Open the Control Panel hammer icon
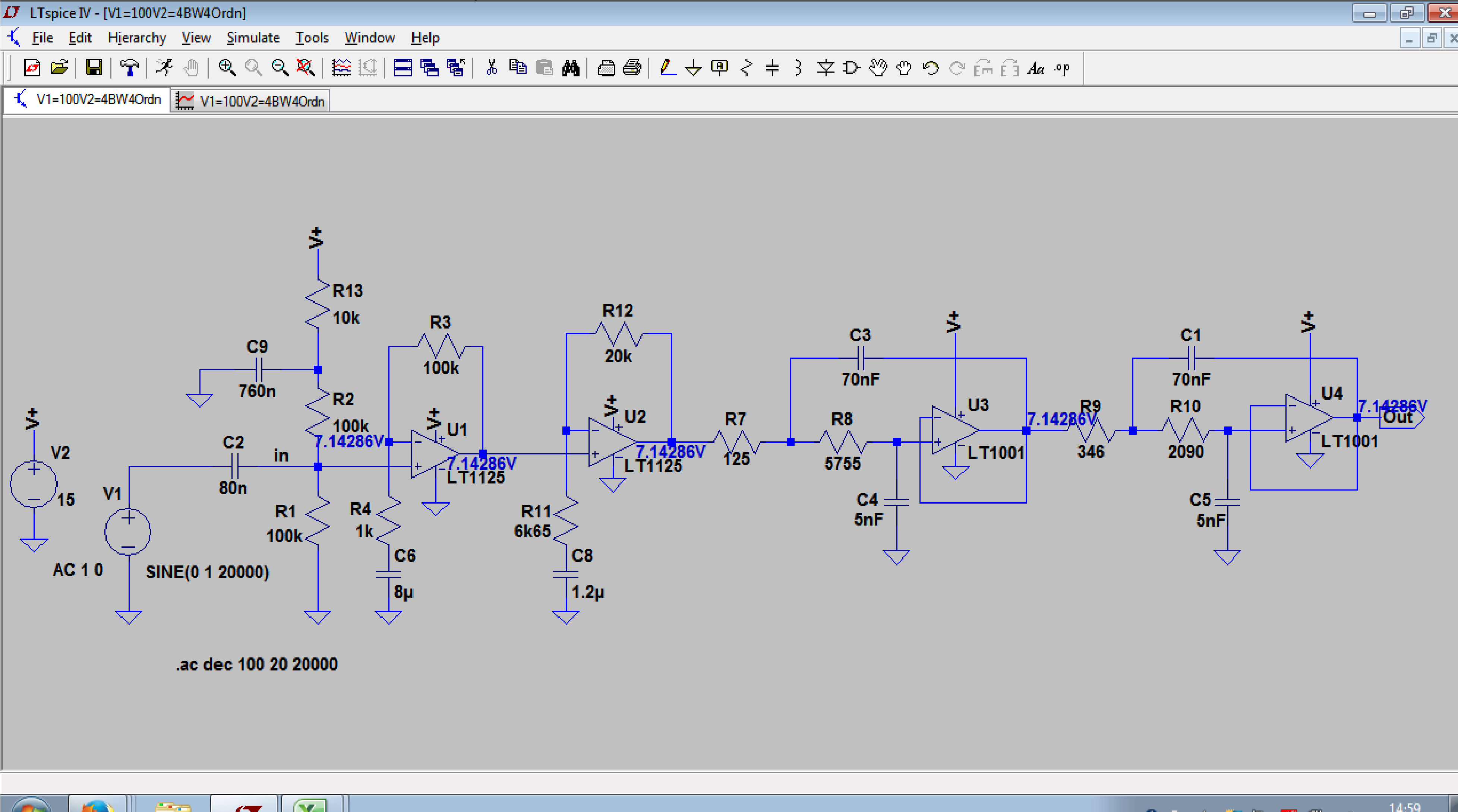Viewport: 1458px width, 812px height. (x=130, y=68)
